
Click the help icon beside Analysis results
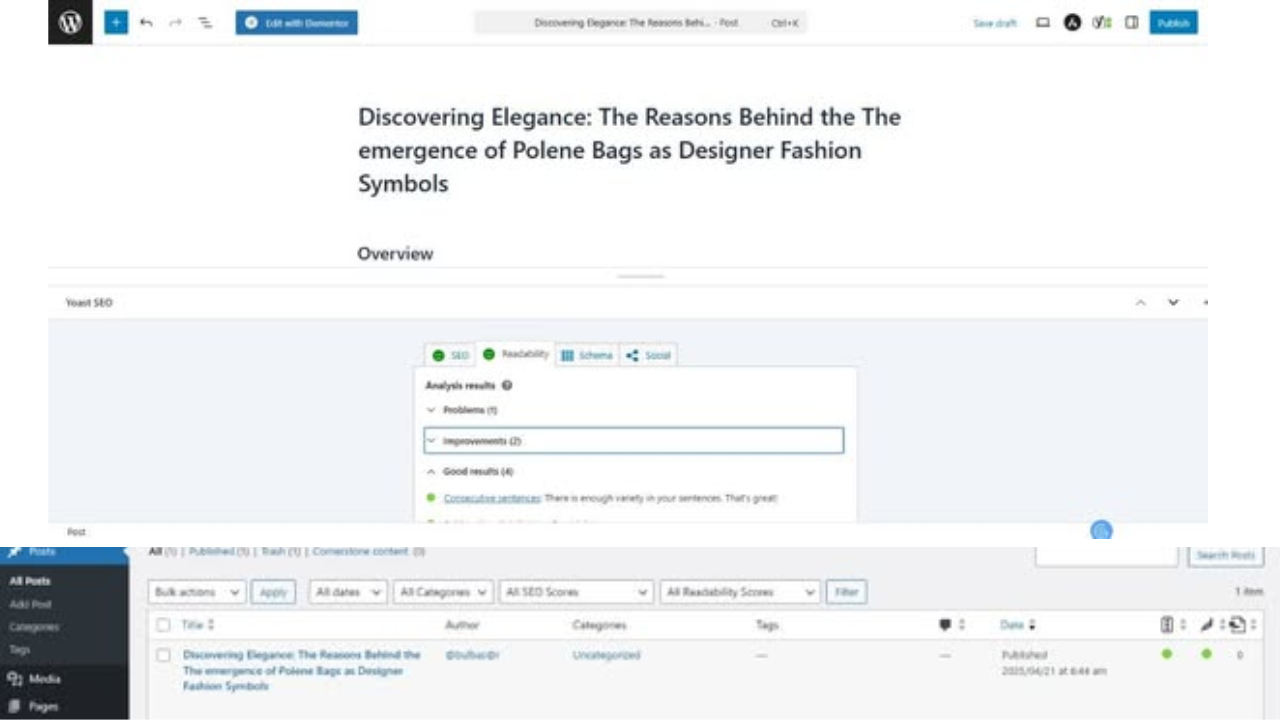tap(507, 385)
